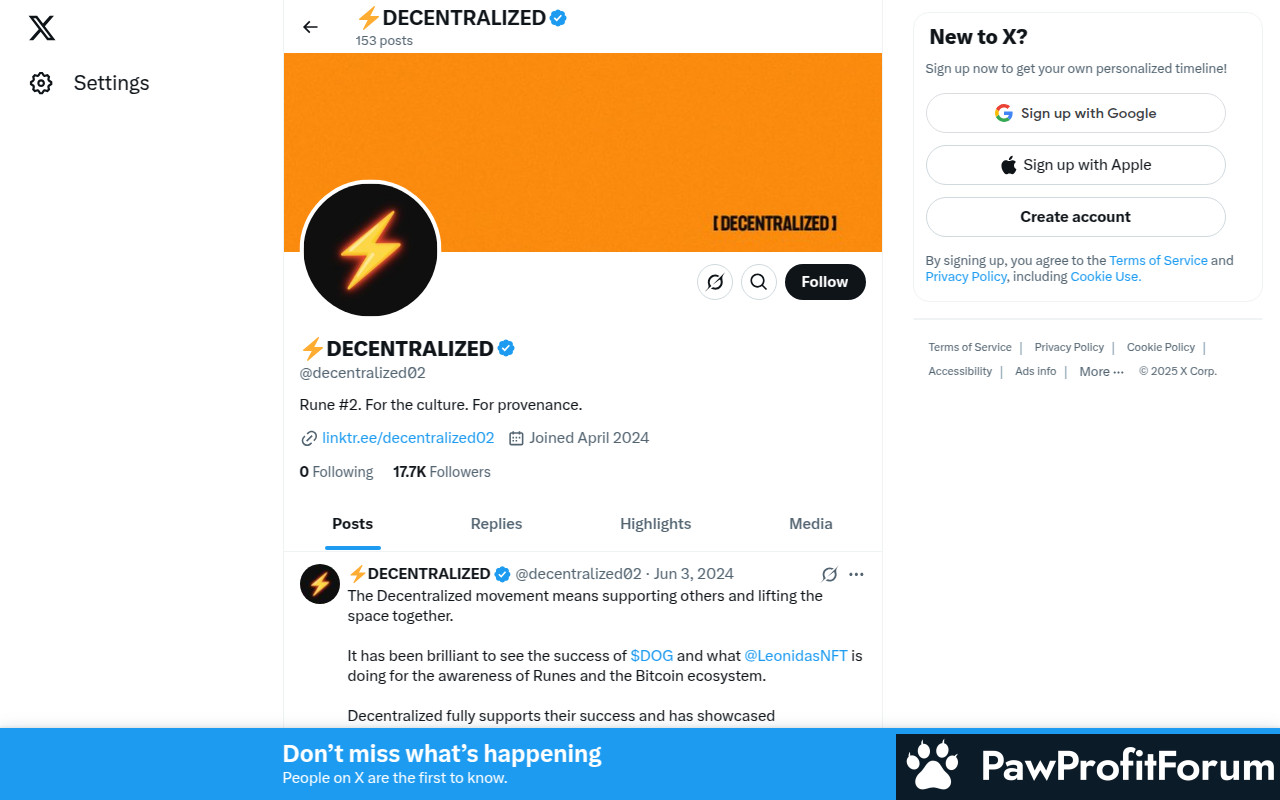
Task: Click the Create account button
Action: 1075,217
